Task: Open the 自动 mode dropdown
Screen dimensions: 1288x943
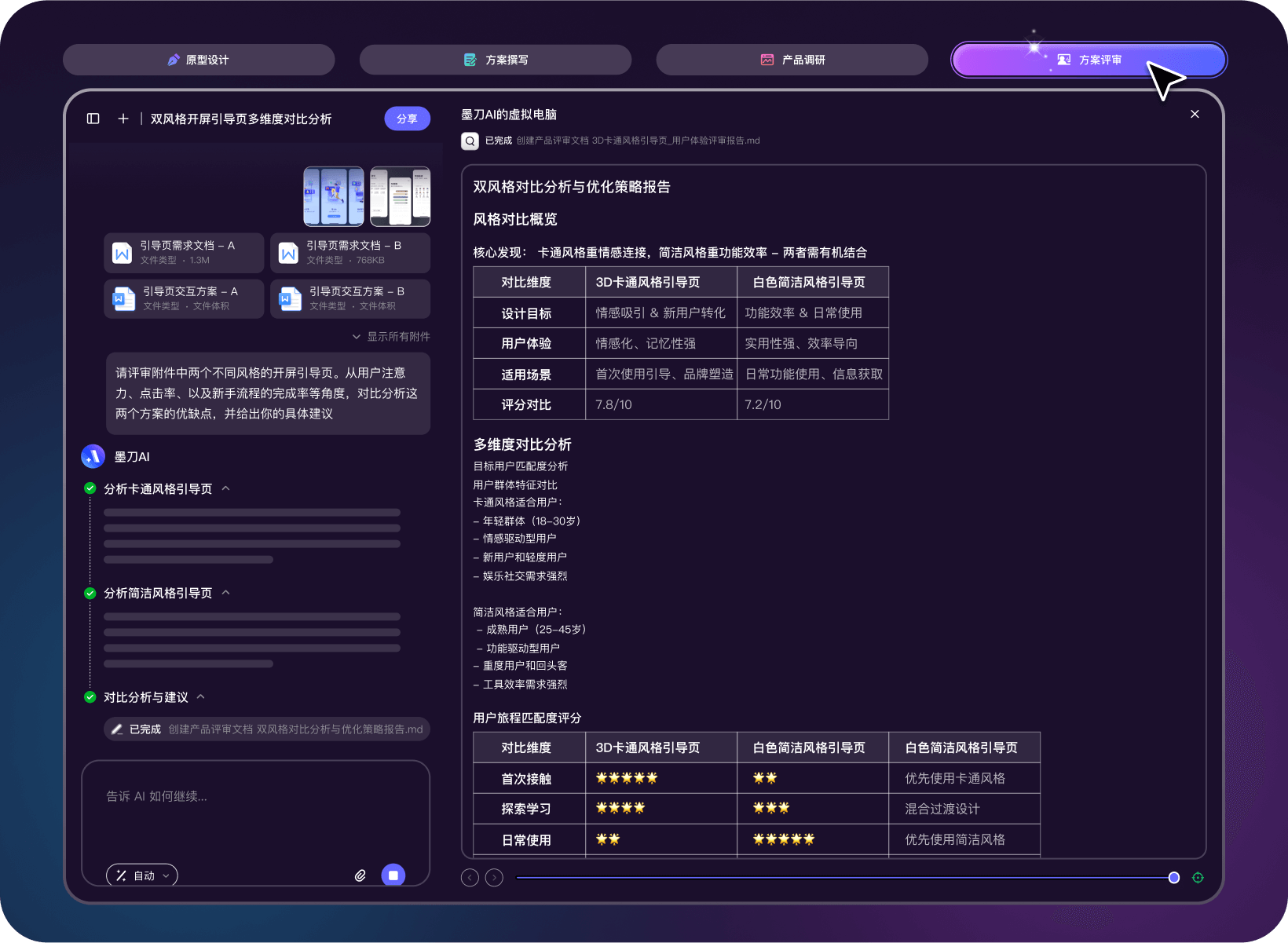Action: pos(142,875)
